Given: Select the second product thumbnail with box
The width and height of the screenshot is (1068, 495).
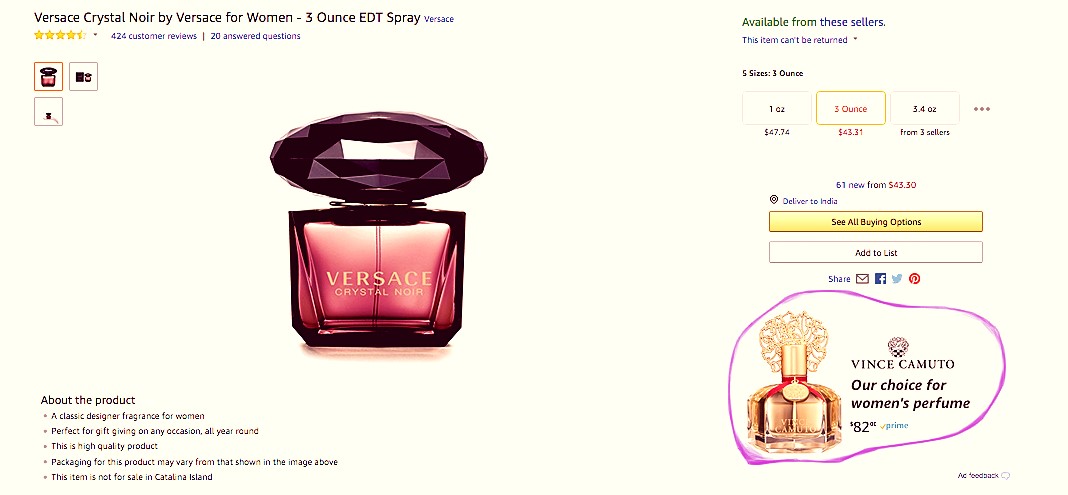Looking at the screenshot, I should (x=83, y=76).
